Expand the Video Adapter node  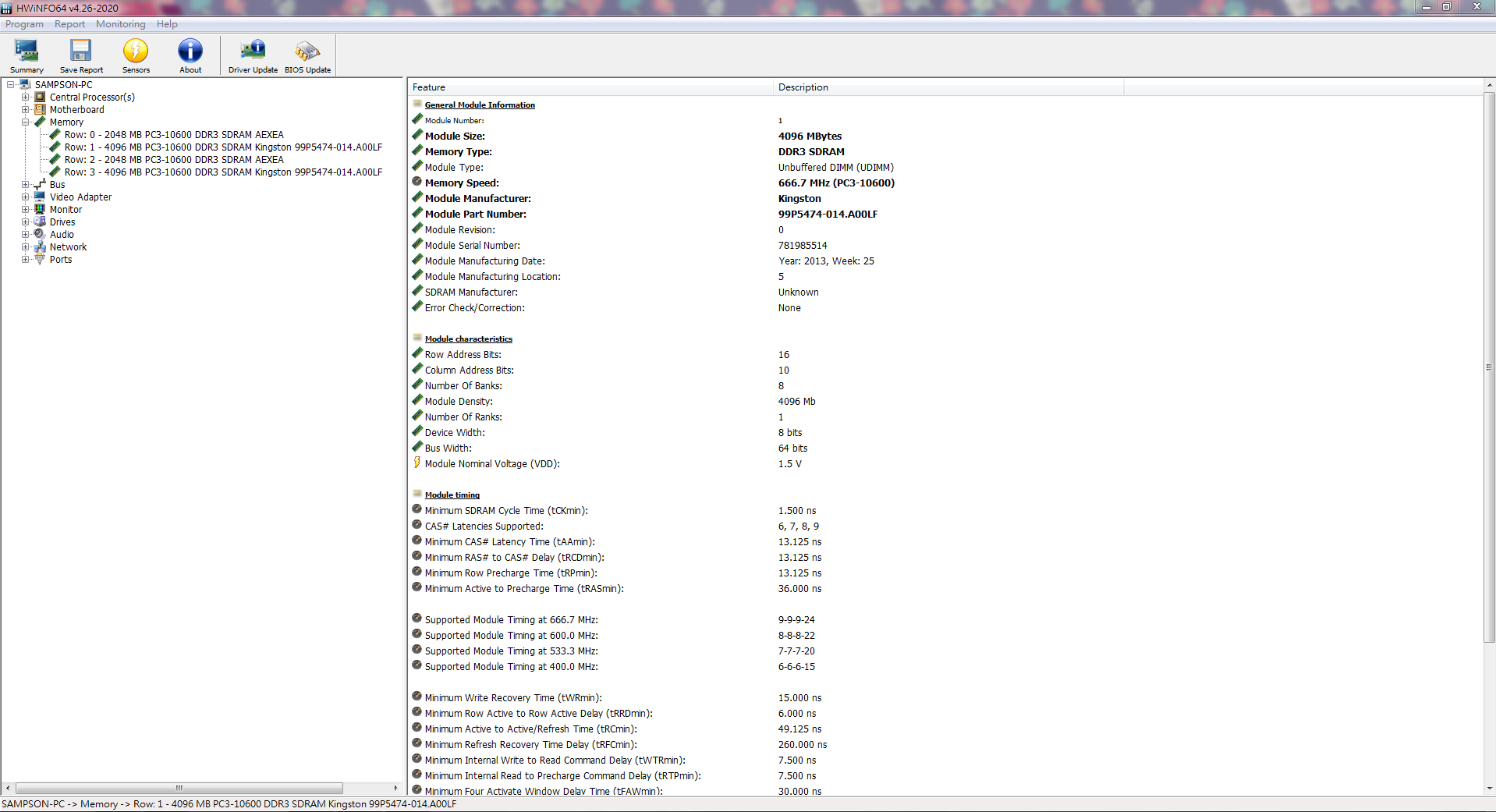point(26,197)
